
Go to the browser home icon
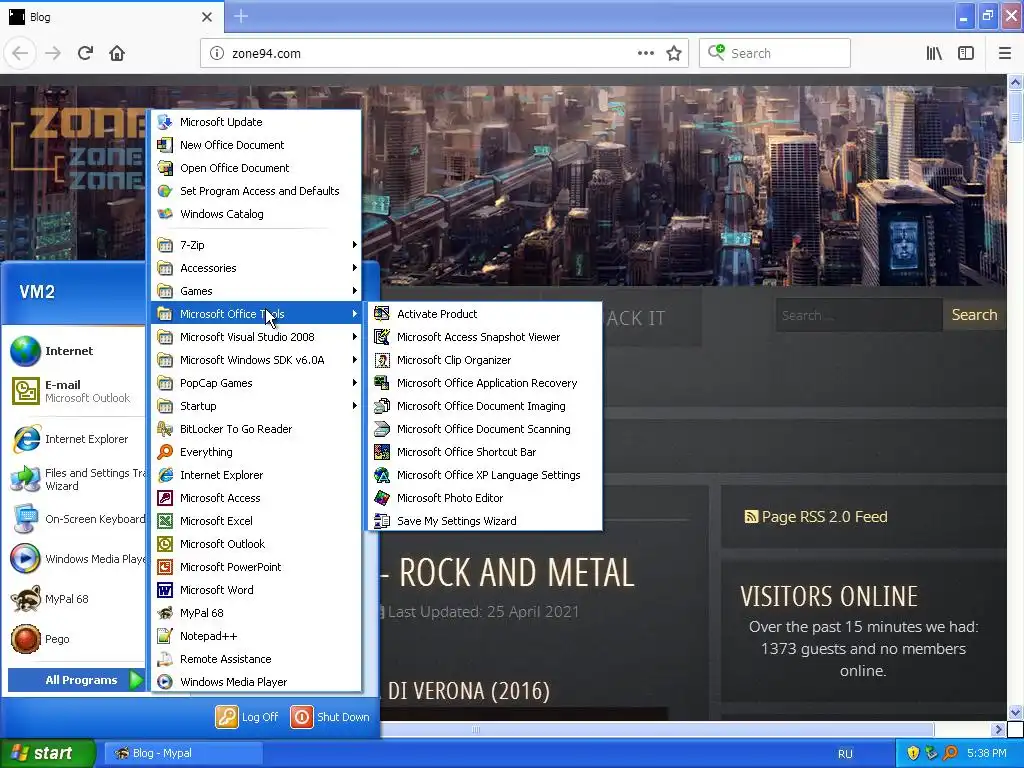[x=117, y=53]
